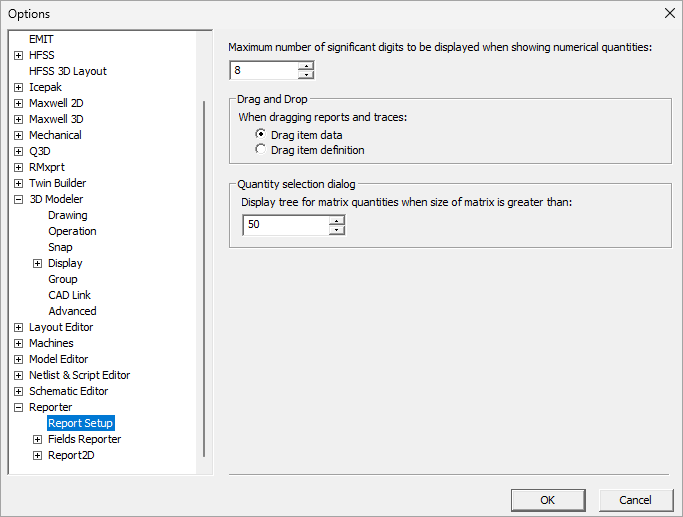This screenshot has width=683, height=517.
Task: Expand the Model Editor tree node
Action: pyautogui.click(x=18, y=359)
